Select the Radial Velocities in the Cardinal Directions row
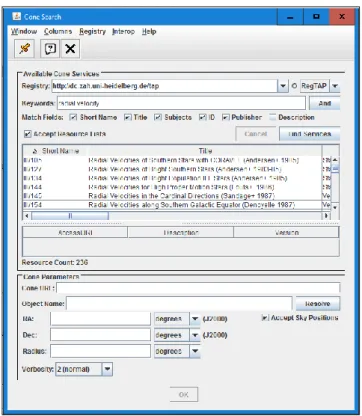 [x=172, y=196]
